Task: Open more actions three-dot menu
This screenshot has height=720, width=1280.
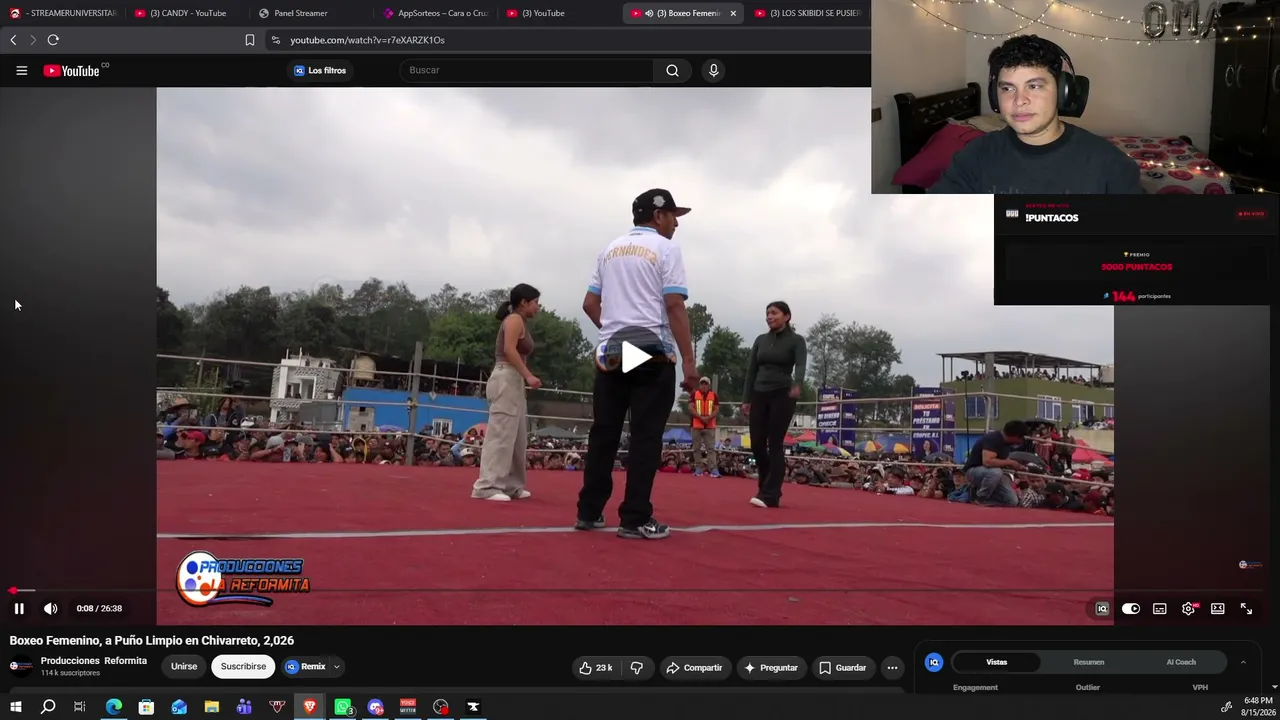Action: click(892, 667)
